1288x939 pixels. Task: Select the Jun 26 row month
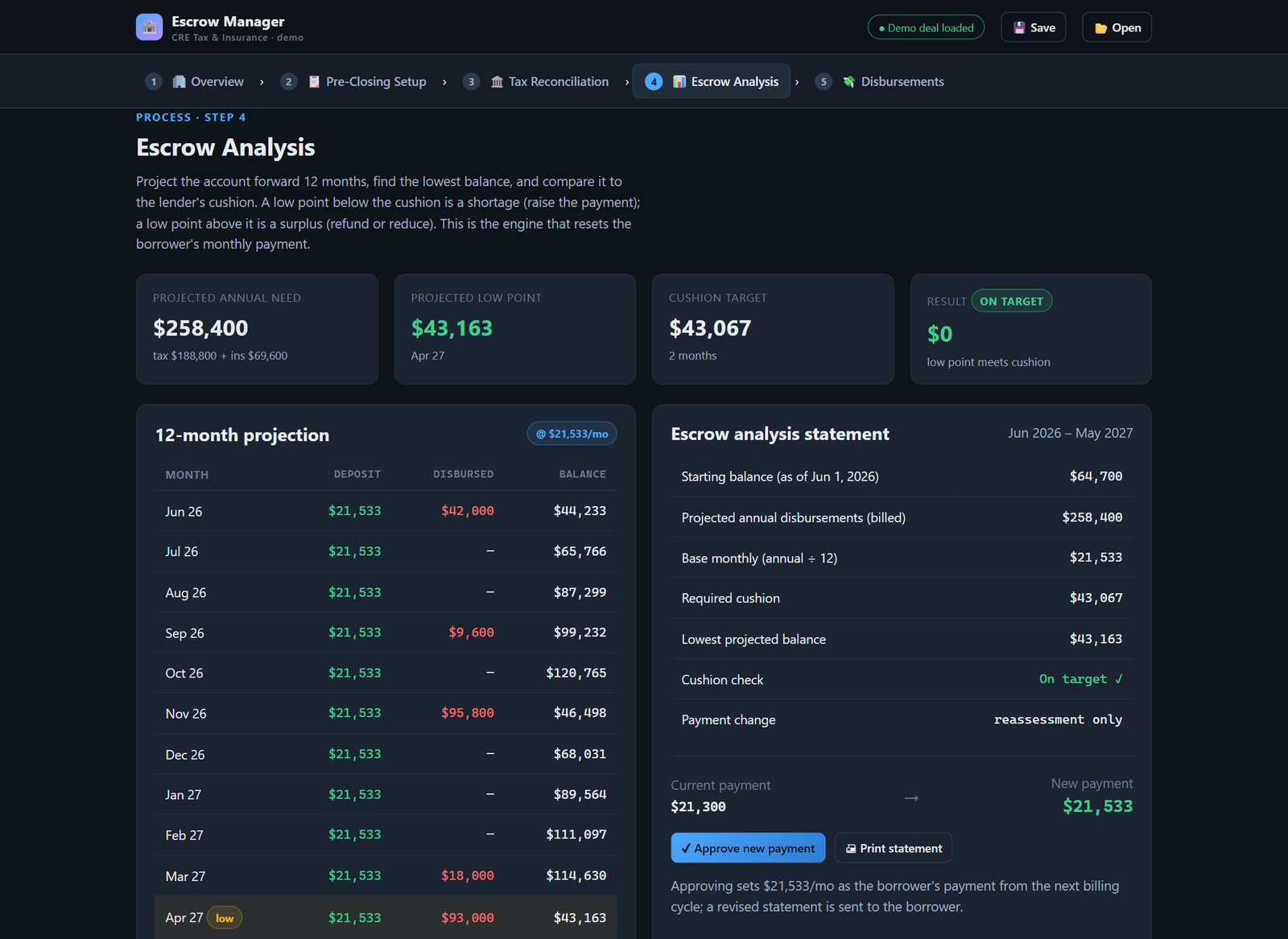pos(184,512)
